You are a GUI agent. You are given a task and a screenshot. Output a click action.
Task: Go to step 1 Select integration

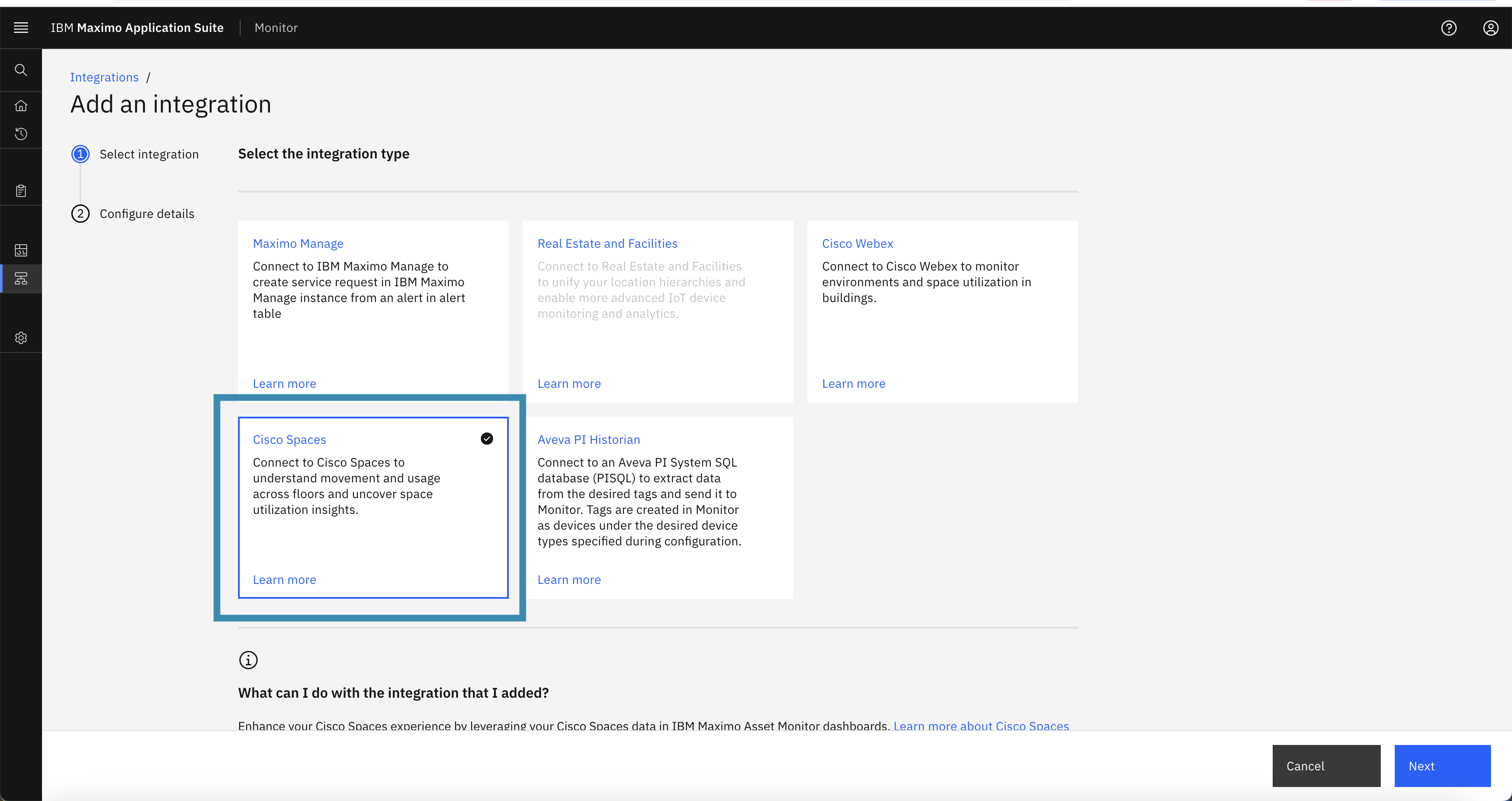135,155
